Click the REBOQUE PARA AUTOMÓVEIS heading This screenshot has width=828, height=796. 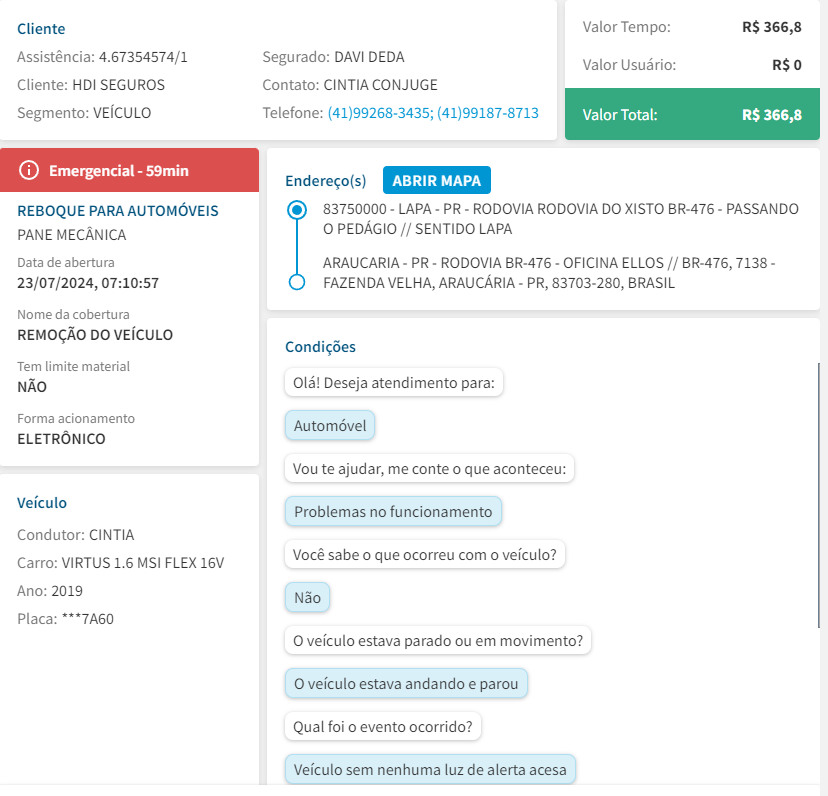pos(118,211)
